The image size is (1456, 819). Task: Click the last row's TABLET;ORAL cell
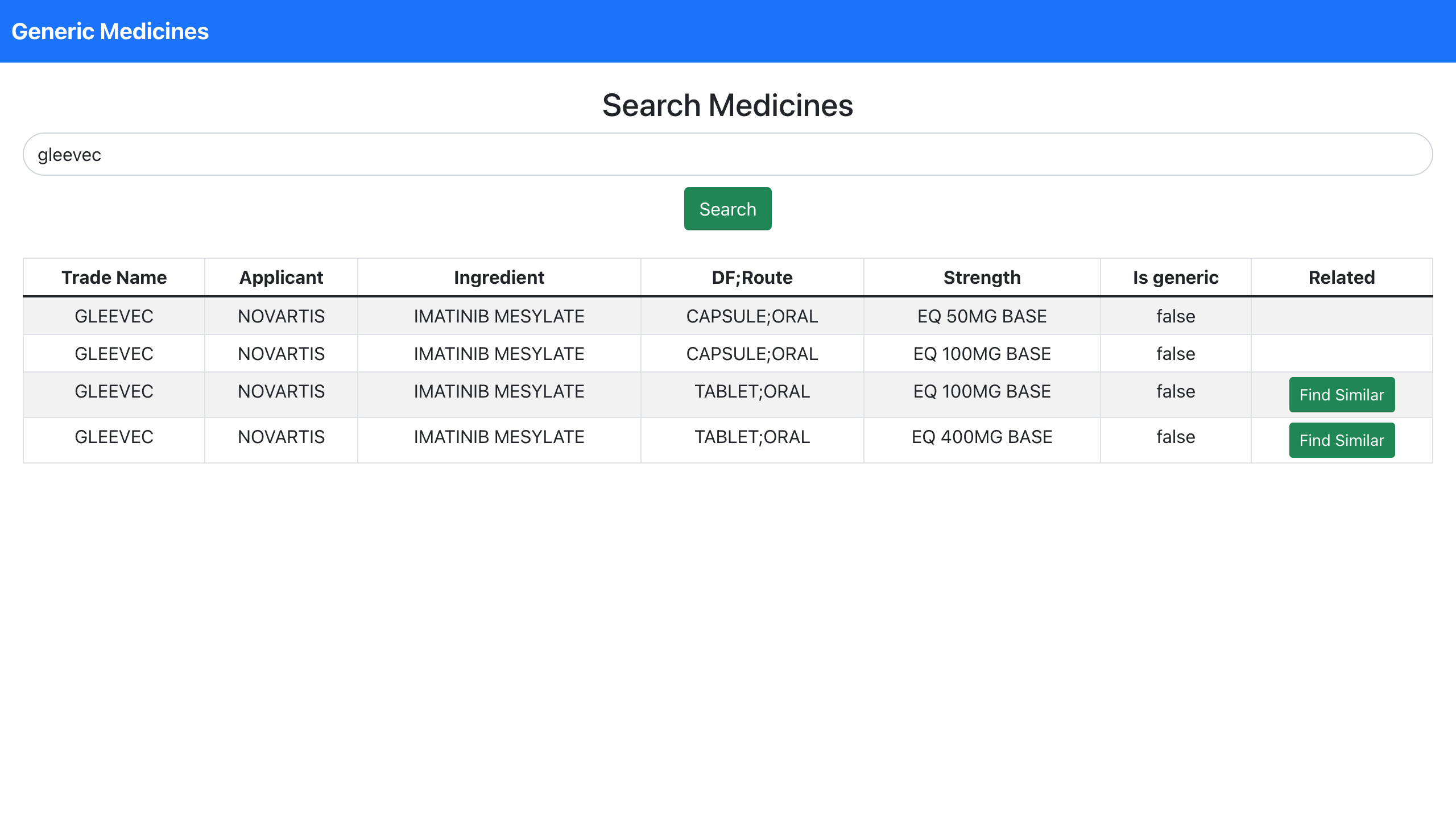click(752, 437)
